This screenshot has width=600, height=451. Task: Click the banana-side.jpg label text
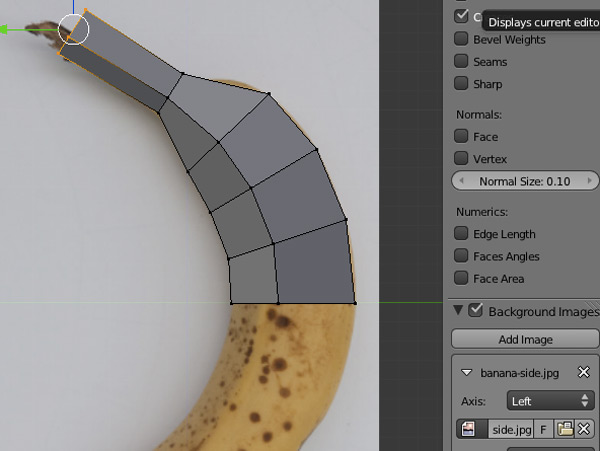519,373
